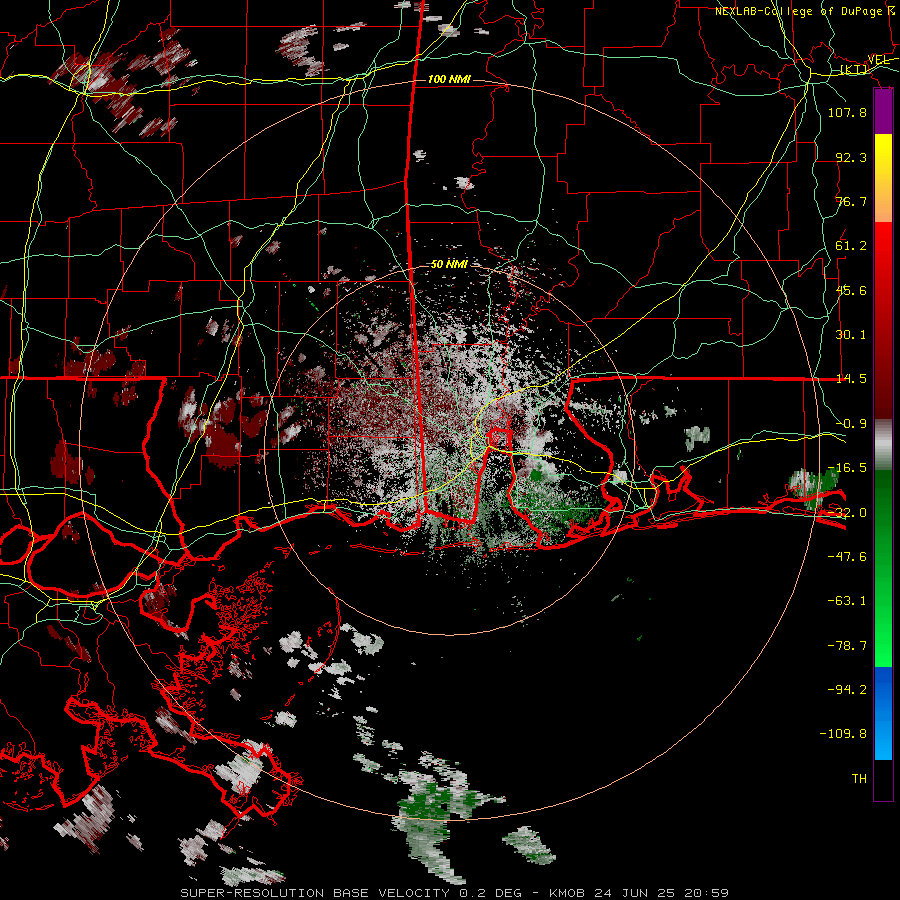900x900 pixels.
Task: Click the -78.7 legend value
Action: click(847, 646)
